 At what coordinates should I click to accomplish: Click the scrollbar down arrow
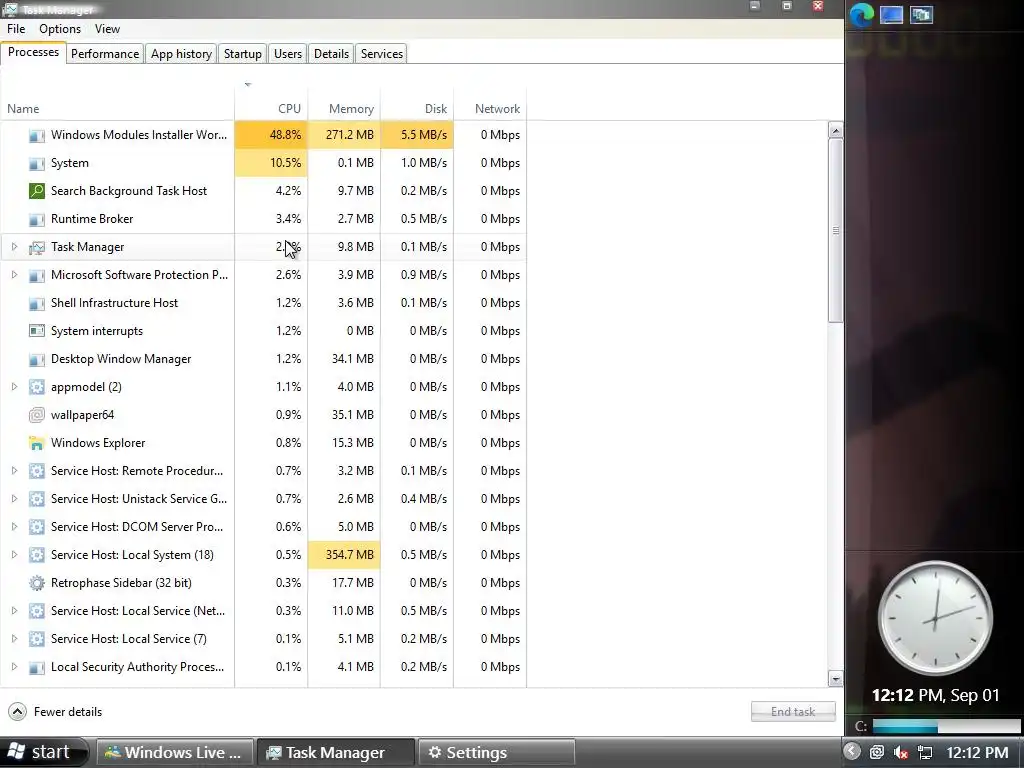click(x=836, y=679)
